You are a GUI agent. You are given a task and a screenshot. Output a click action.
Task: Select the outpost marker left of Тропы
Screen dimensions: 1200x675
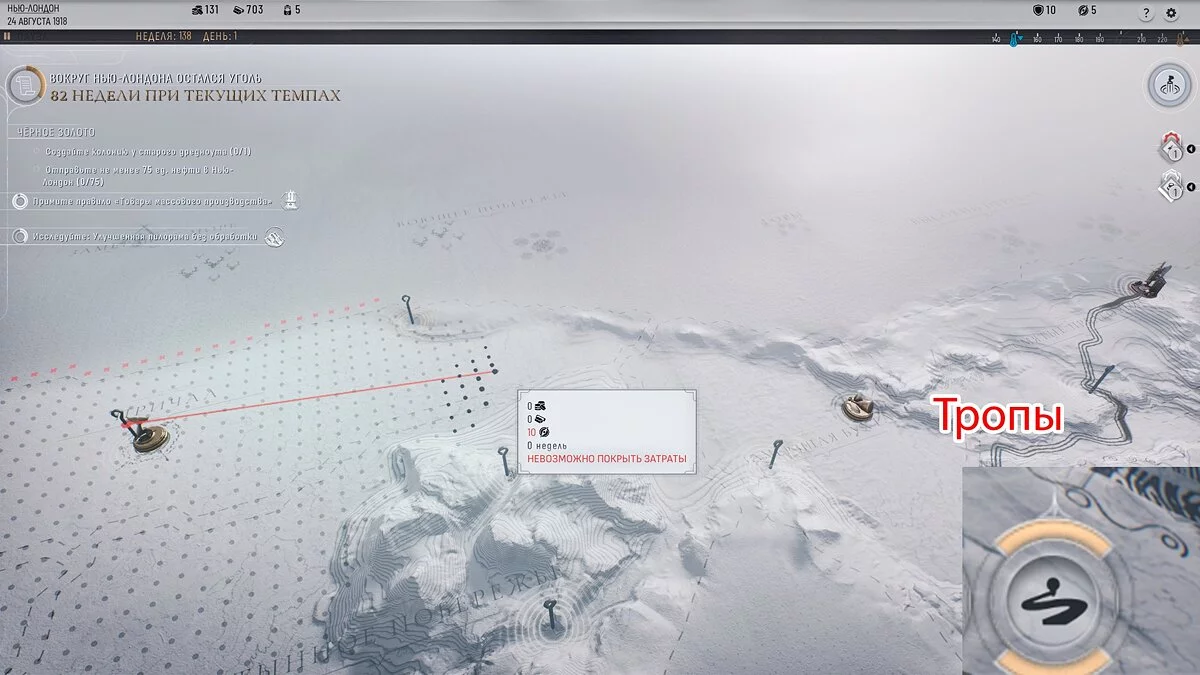click(x=855, y=406)
